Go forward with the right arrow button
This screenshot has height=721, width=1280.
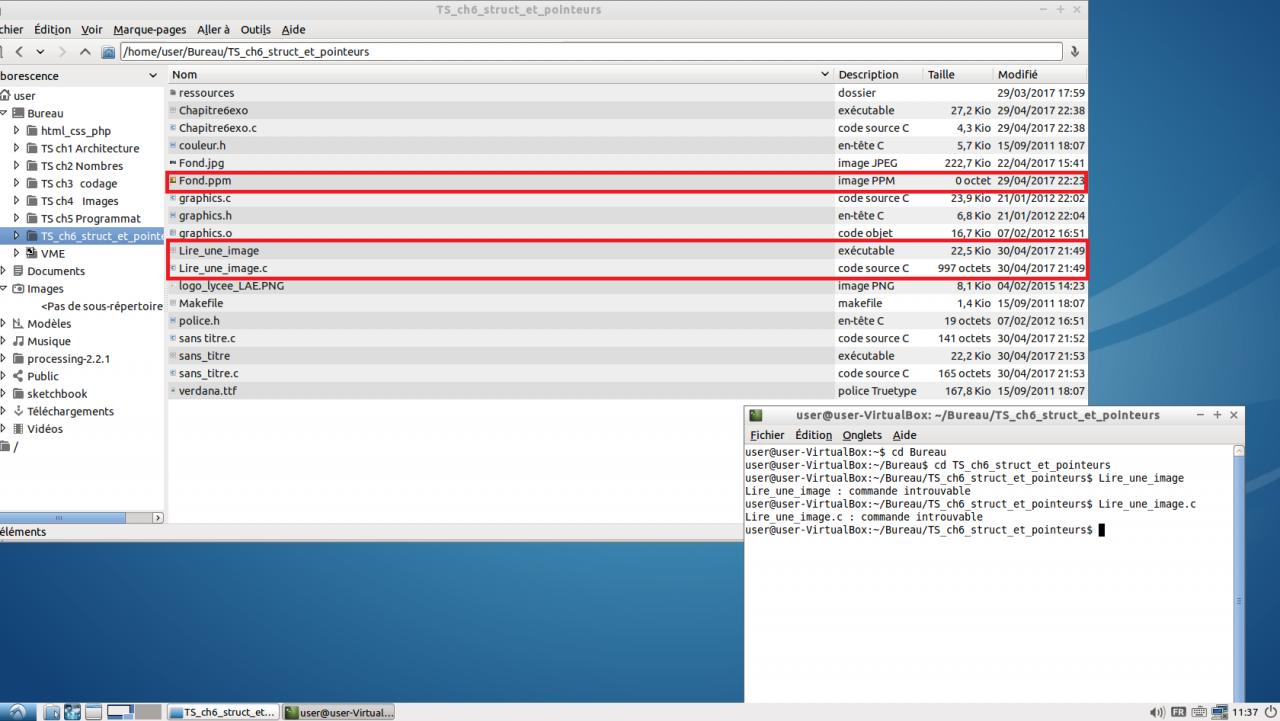[x=62, y=52]
